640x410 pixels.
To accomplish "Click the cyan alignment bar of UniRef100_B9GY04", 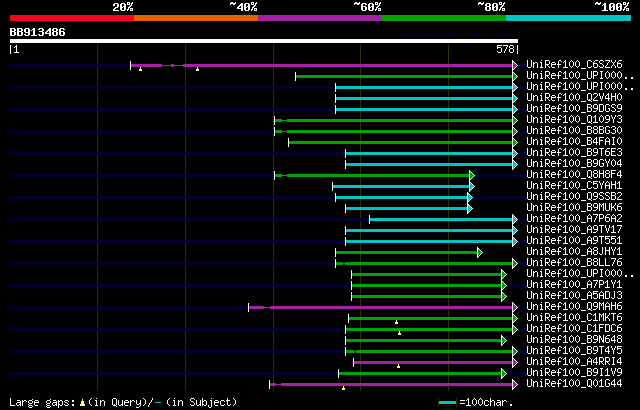I will 429,164.
